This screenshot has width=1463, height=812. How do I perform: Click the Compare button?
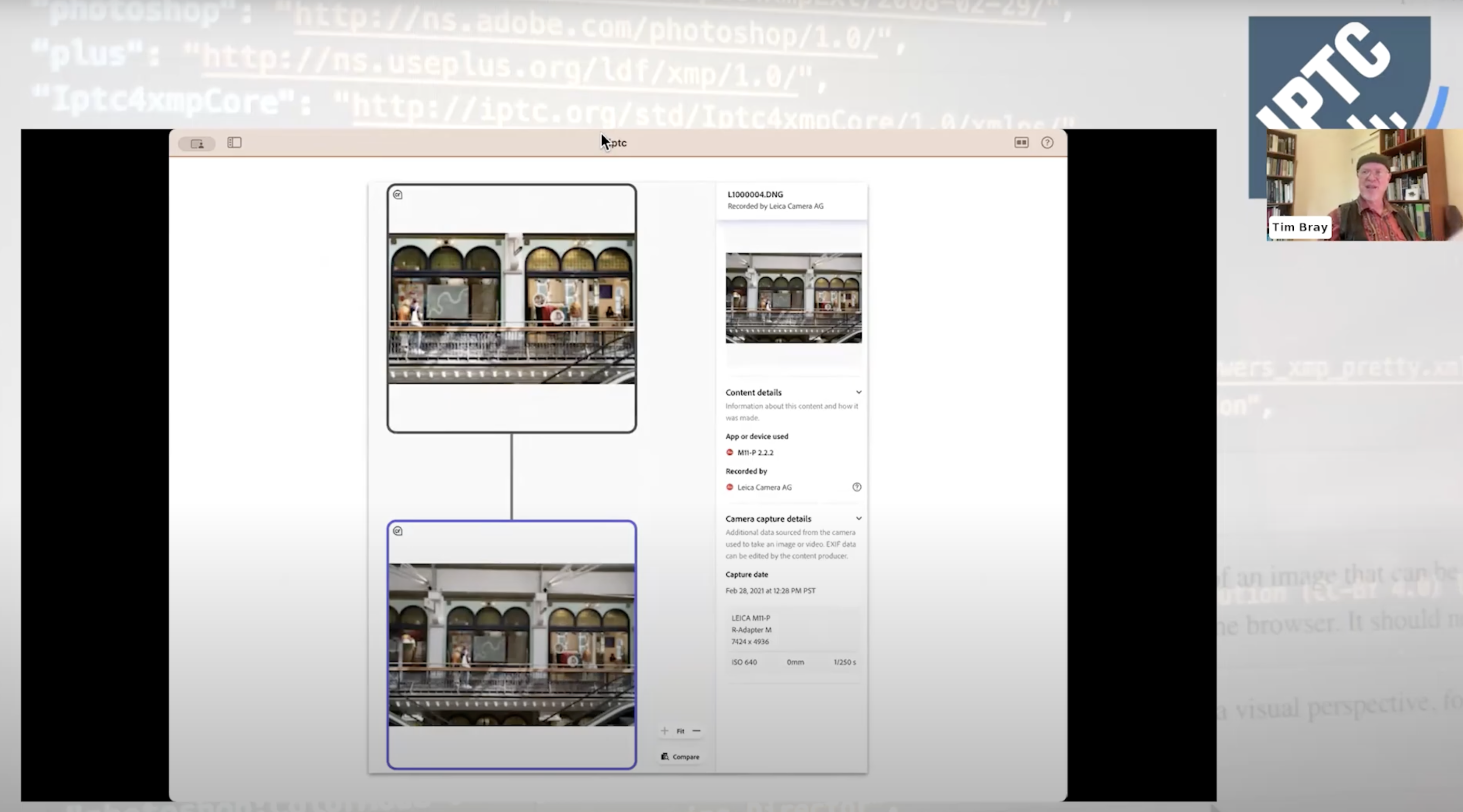[681, 757]
